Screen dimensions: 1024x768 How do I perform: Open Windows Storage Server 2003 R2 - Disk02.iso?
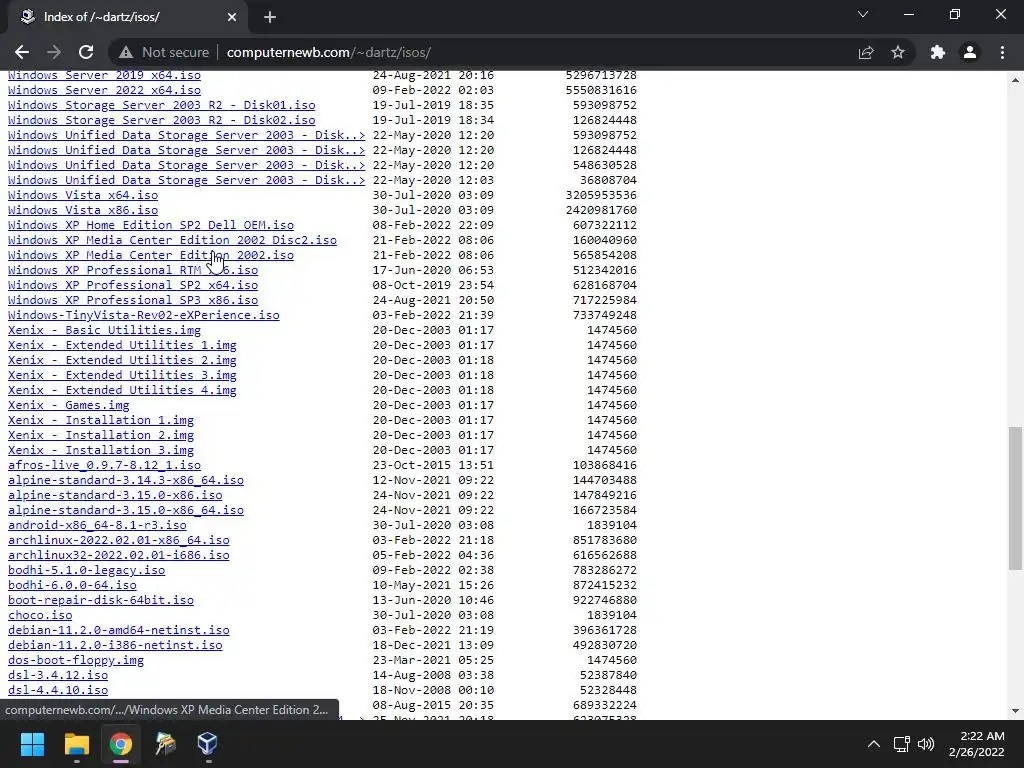tap(161, 120)
